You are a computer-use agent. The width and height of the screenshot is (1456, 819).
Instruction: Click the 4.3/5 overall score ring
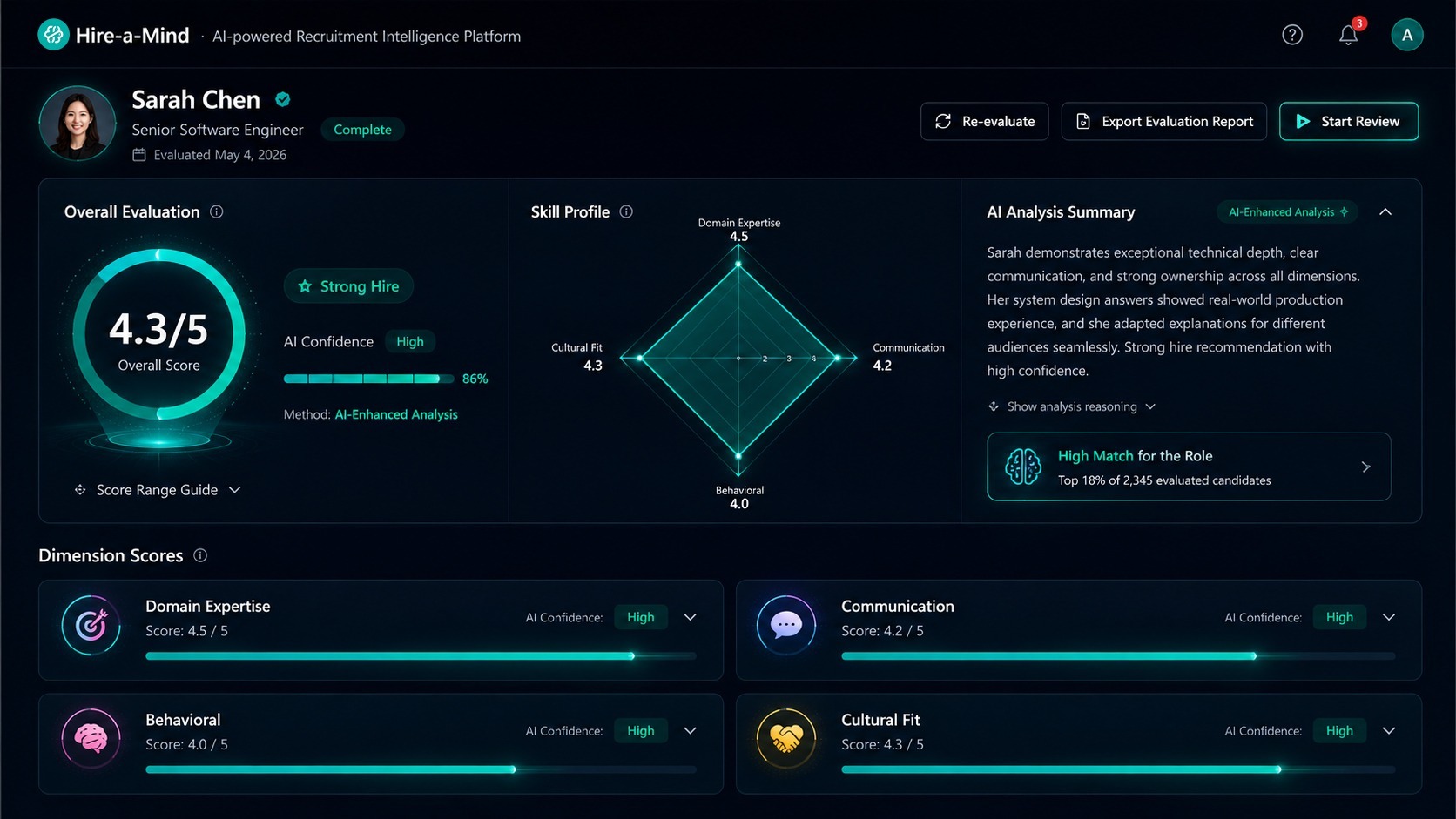pyautogui.click(x=158, y=334)
